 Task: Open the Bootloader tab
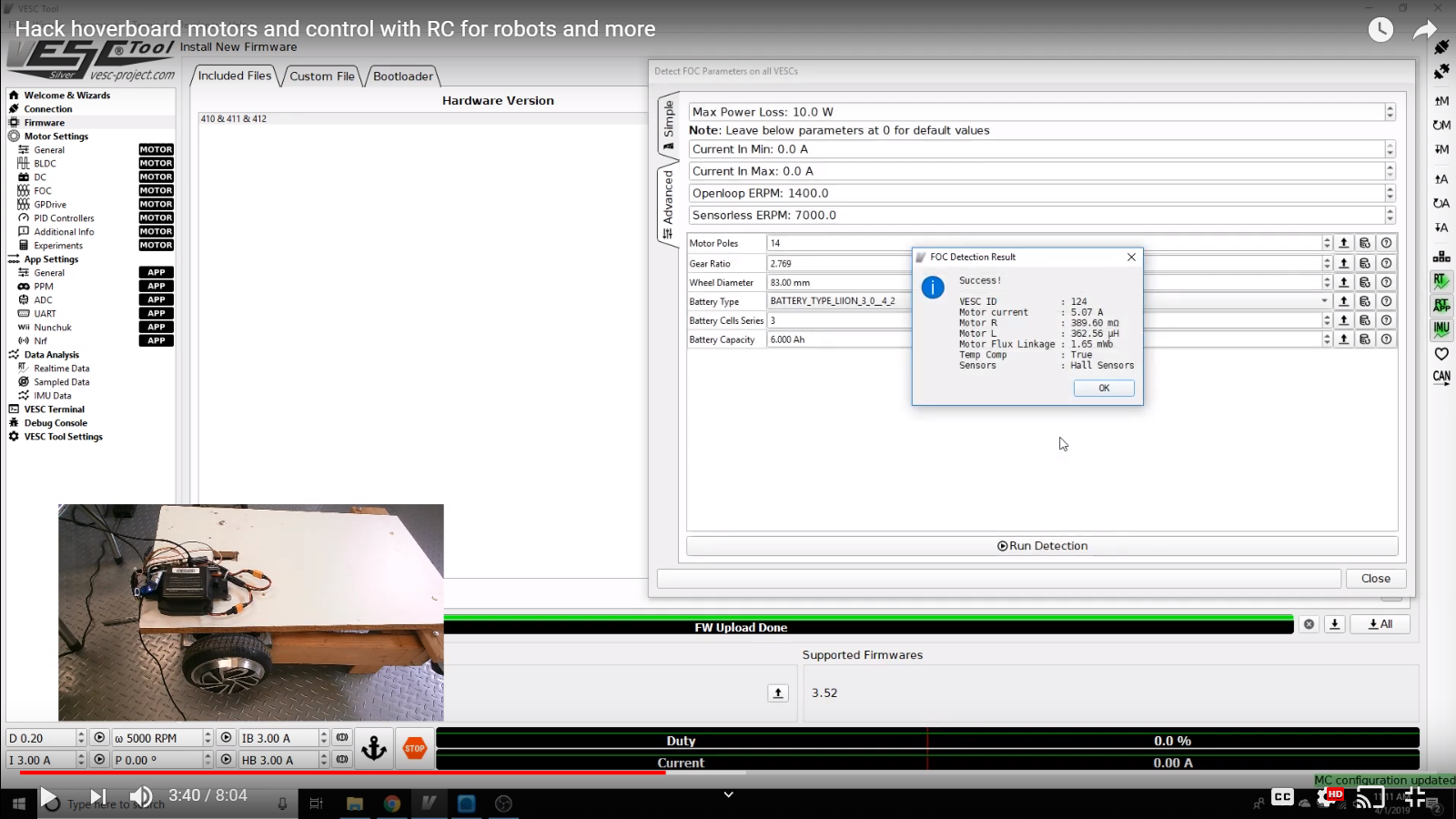click(402, 76)
